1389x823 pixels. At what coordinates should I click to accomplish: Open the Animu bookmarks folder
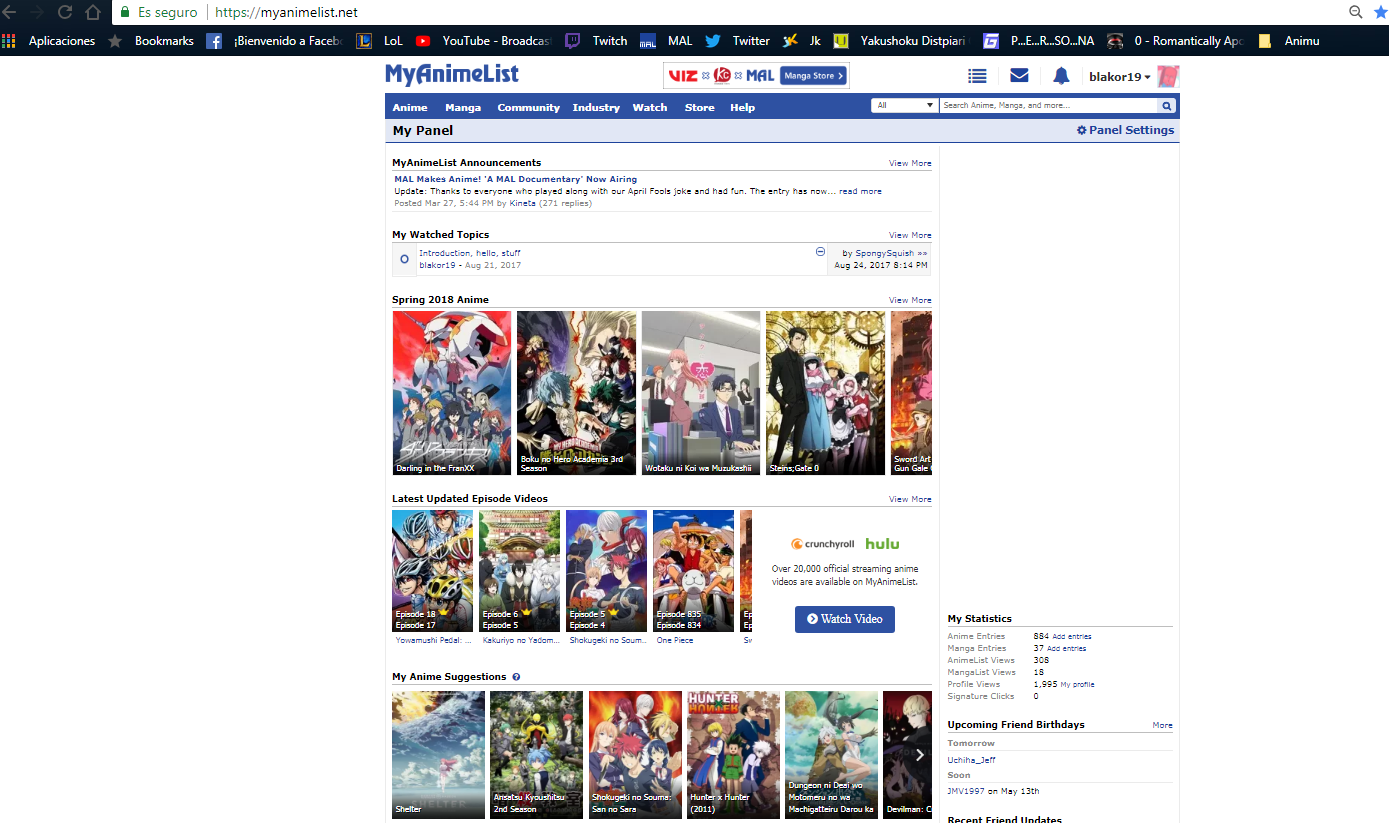coord(1289,41)
